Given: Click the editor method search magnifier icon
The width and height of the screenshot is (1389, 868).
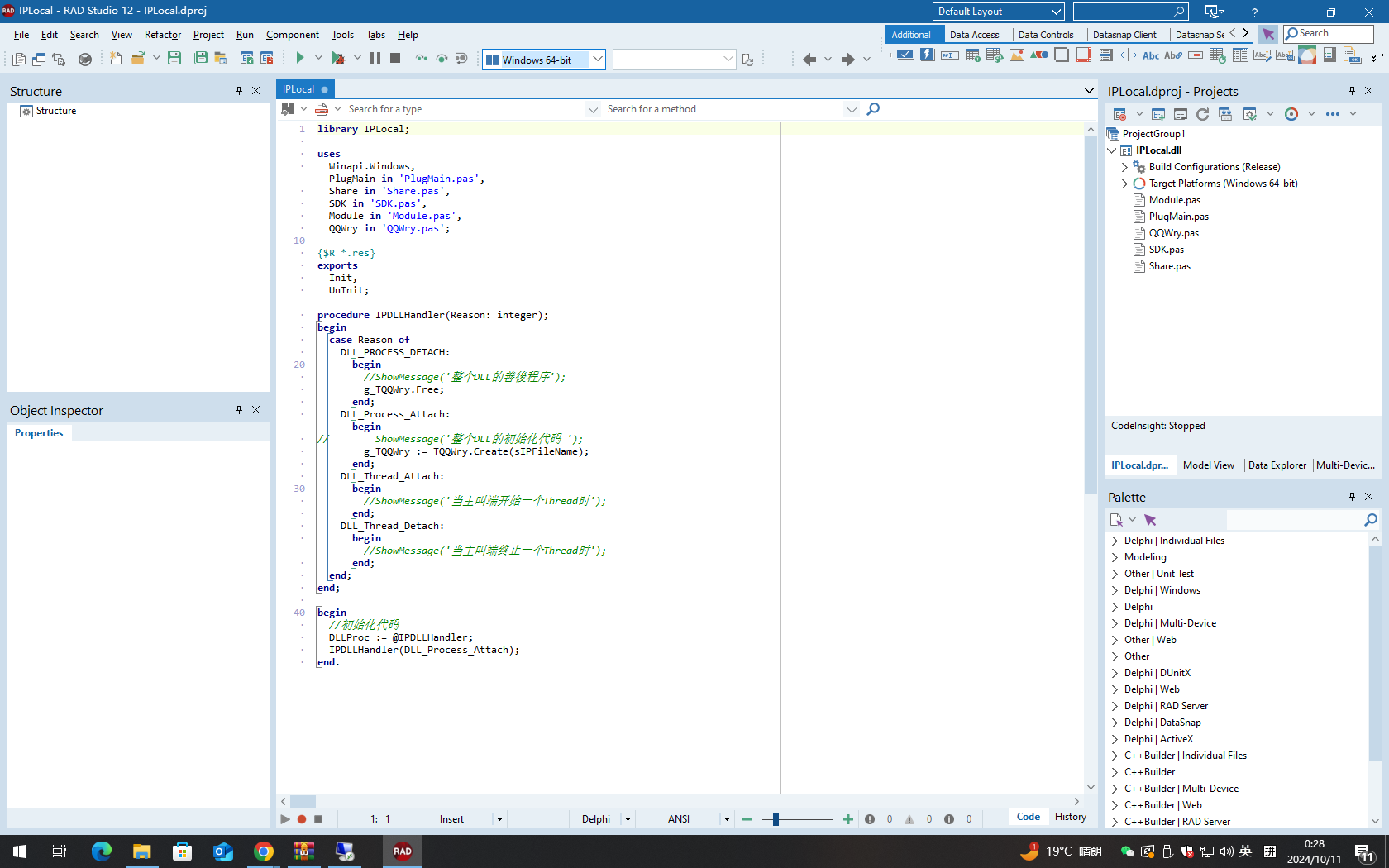Looking at the screenshot, I should [873, 109].
